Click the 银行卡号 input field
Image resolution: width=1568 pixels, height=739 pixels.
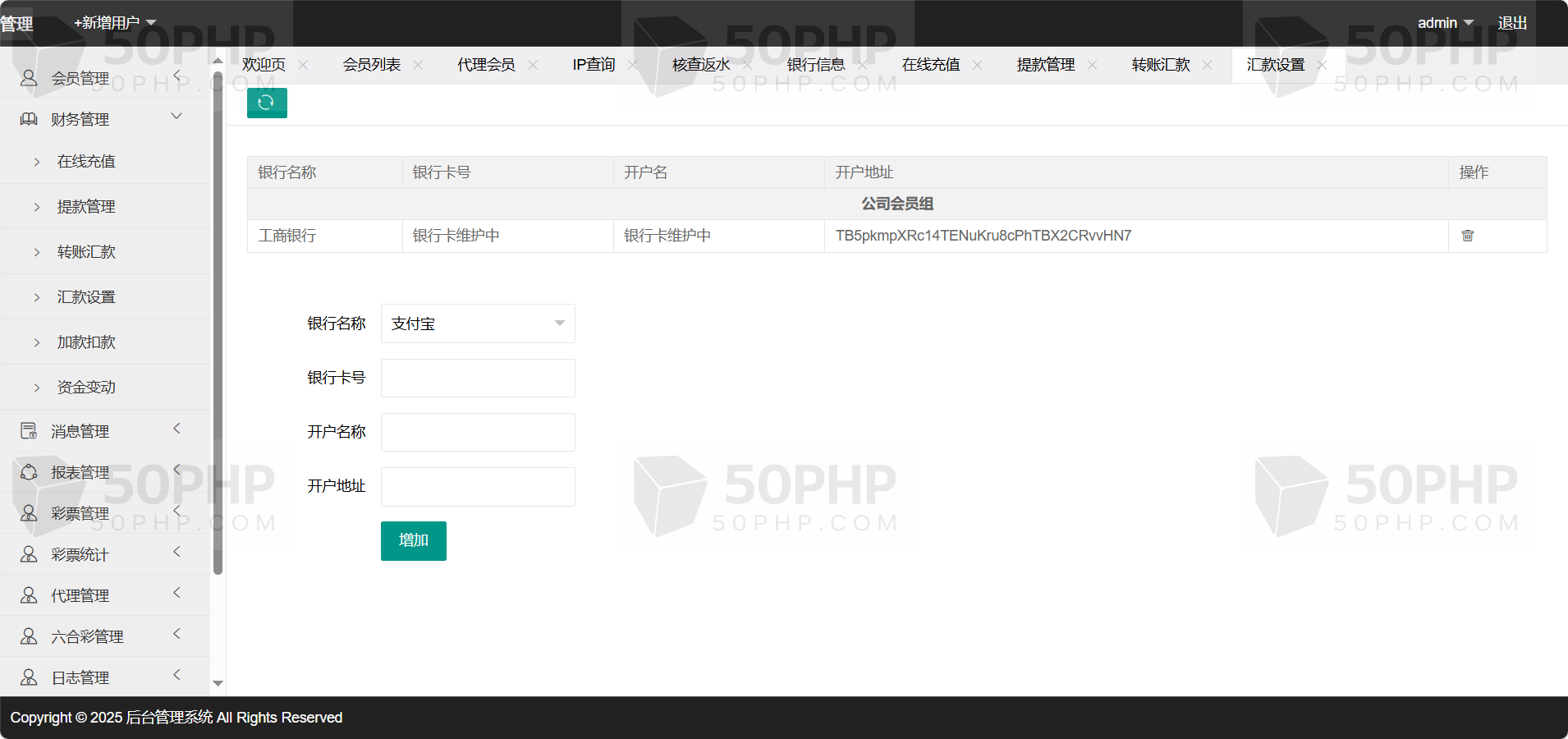tap(478, 378)
